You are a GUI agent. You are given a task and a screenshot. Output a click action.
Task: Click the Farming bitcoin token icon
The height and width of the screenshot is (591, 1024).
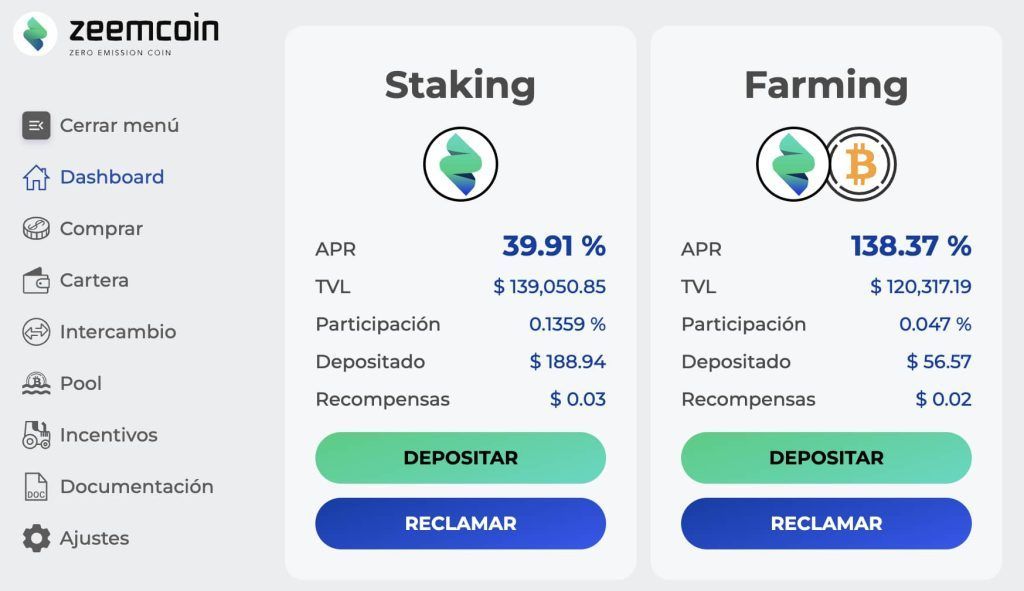click(861, 164)
